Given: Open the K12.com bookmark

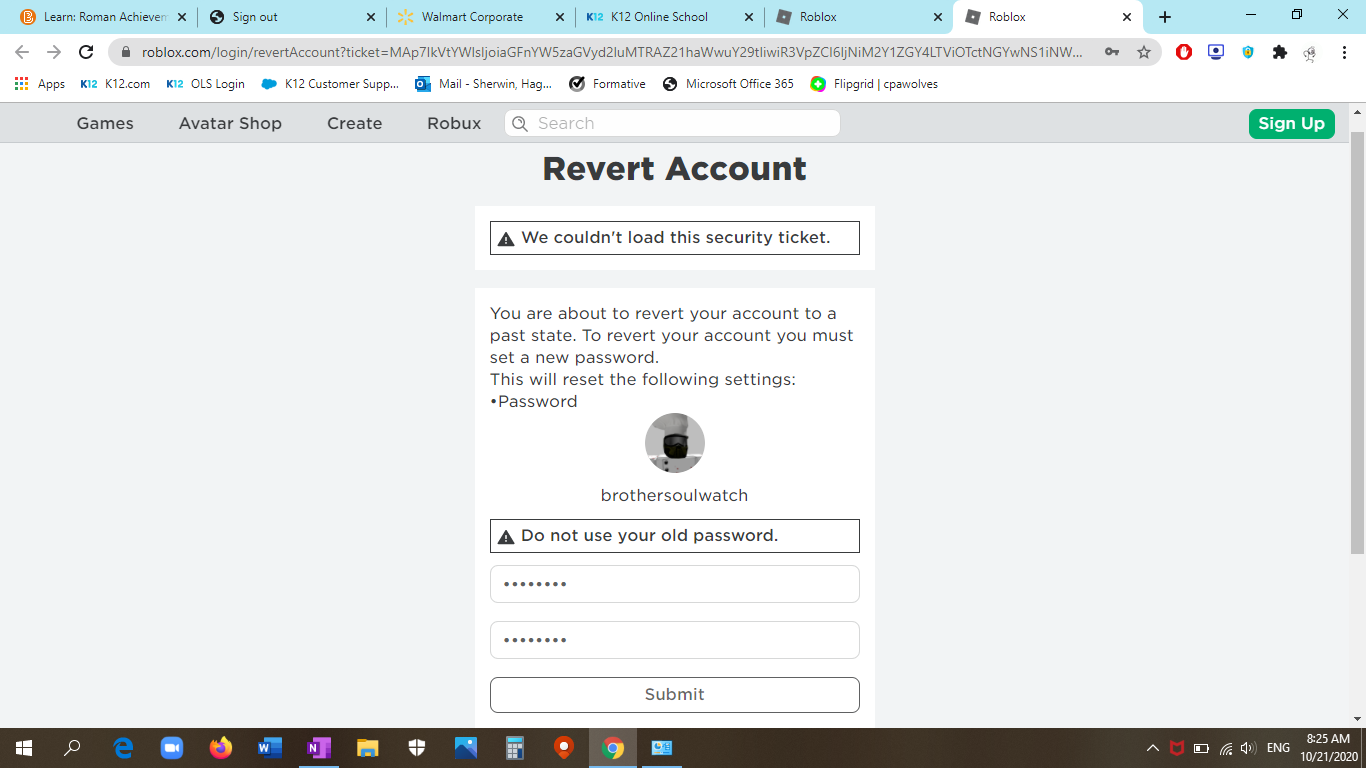Looking at the screenshot, I should coord(116,84).
